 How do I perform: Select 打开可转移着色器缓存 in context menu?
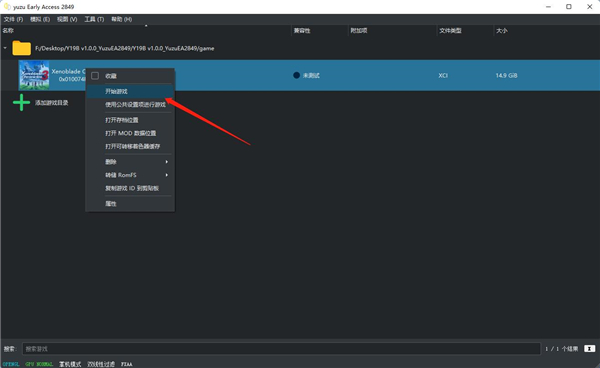pos(130,146)
